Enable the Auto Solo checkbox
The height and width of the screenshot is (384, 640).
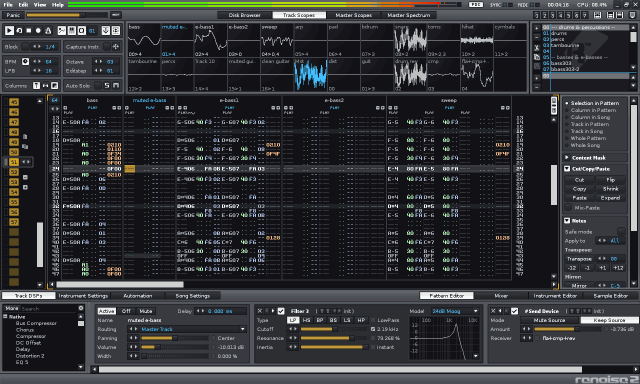coord(98,85)
